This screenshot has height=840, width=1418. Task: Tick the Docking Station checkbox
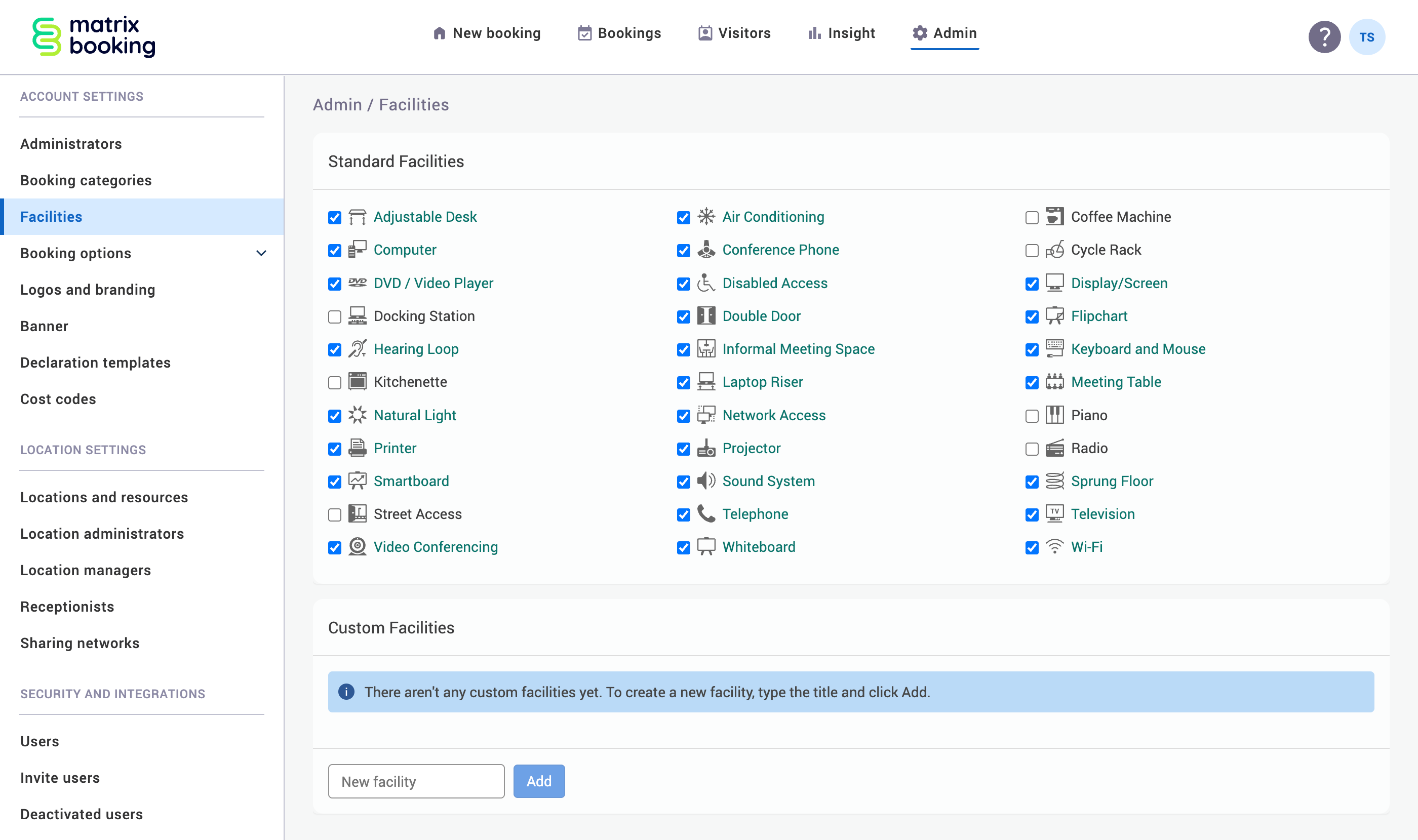(335, 317)
